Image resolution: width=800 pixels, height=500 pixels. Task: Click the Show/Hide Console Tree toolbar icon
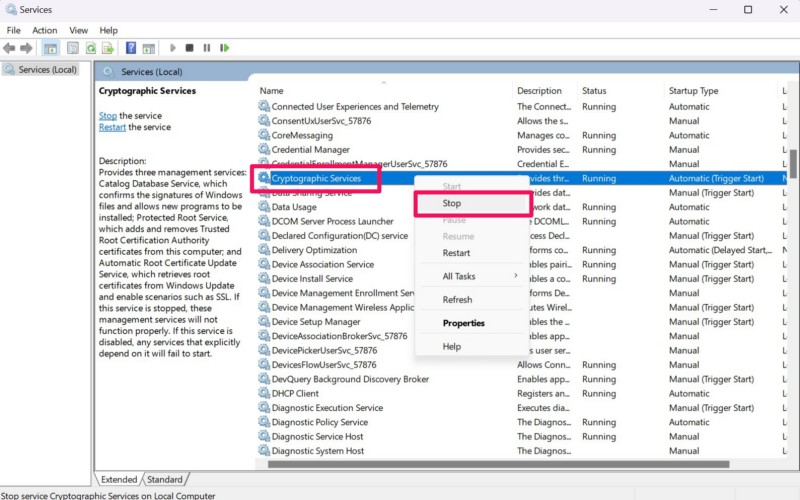point(50,47)
